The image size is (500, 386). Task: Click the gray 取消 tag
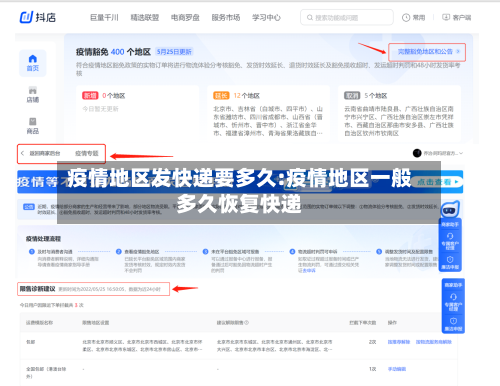pos(352,96)
